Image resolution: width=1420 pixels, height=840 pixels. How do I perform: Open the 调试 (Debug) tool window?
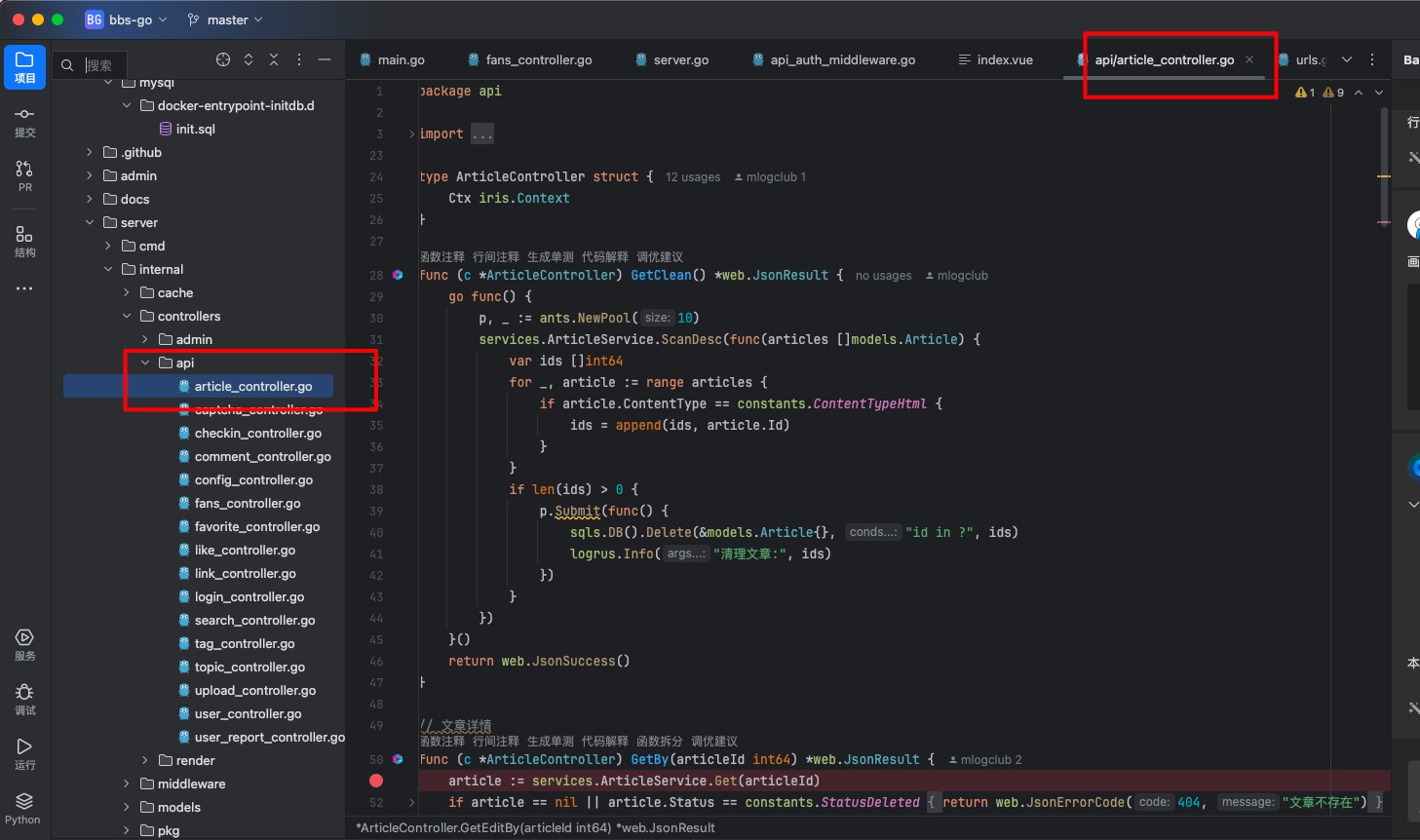click(x=24, y=699)
